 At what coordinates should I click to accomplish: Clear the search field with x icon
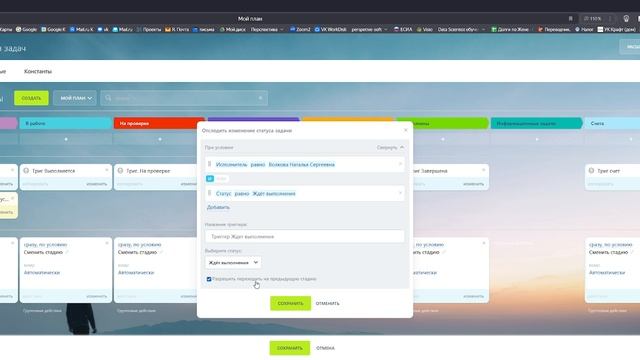[x=260, y=98]
